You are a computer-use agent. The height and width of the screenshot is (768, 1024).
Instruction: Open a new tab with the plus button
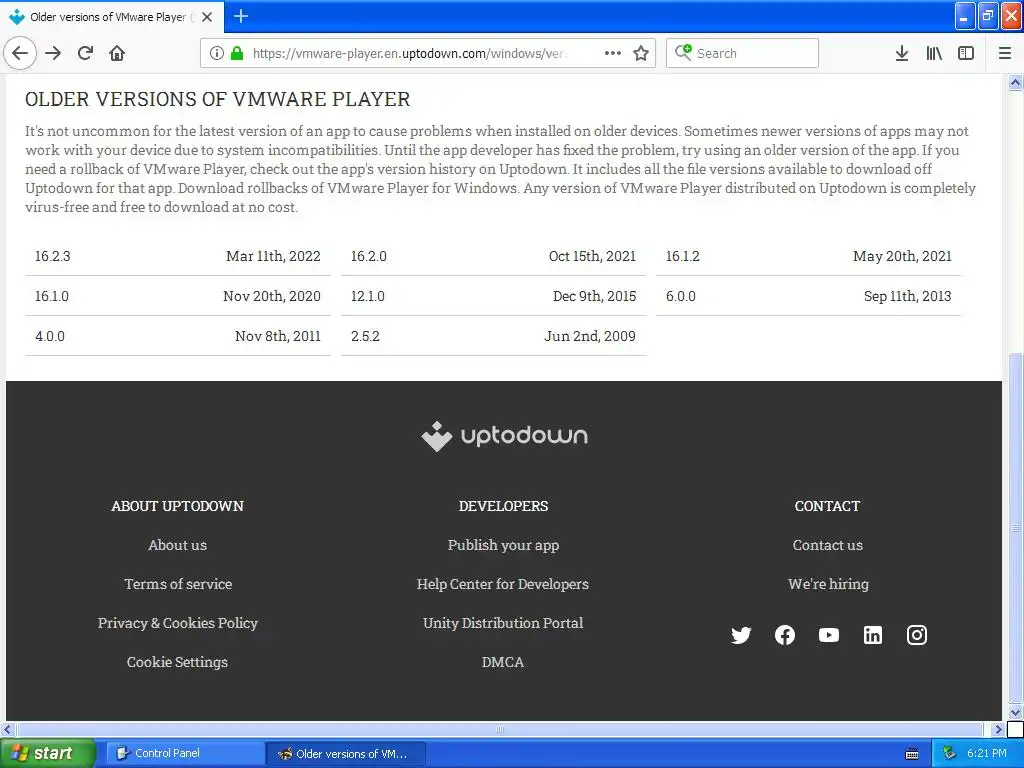coord(240,16)
